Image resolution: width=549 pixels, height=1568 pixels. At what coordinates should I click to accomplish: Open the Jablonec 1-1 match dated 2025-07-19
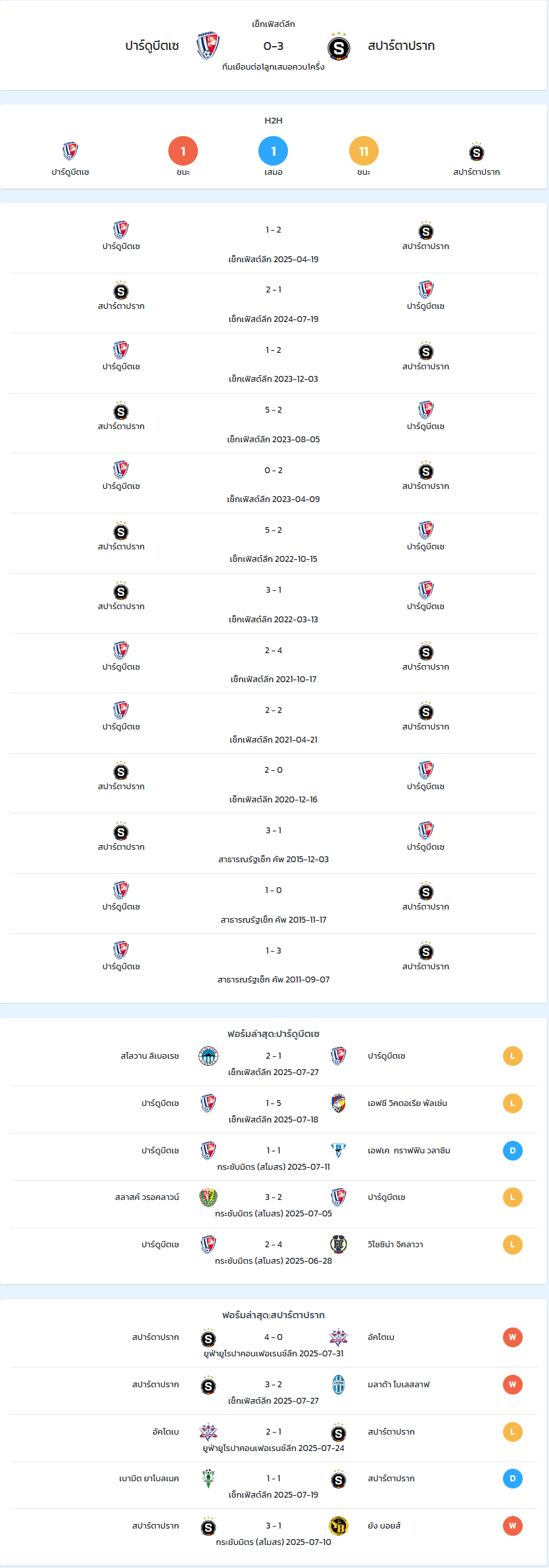(274, 1485)
